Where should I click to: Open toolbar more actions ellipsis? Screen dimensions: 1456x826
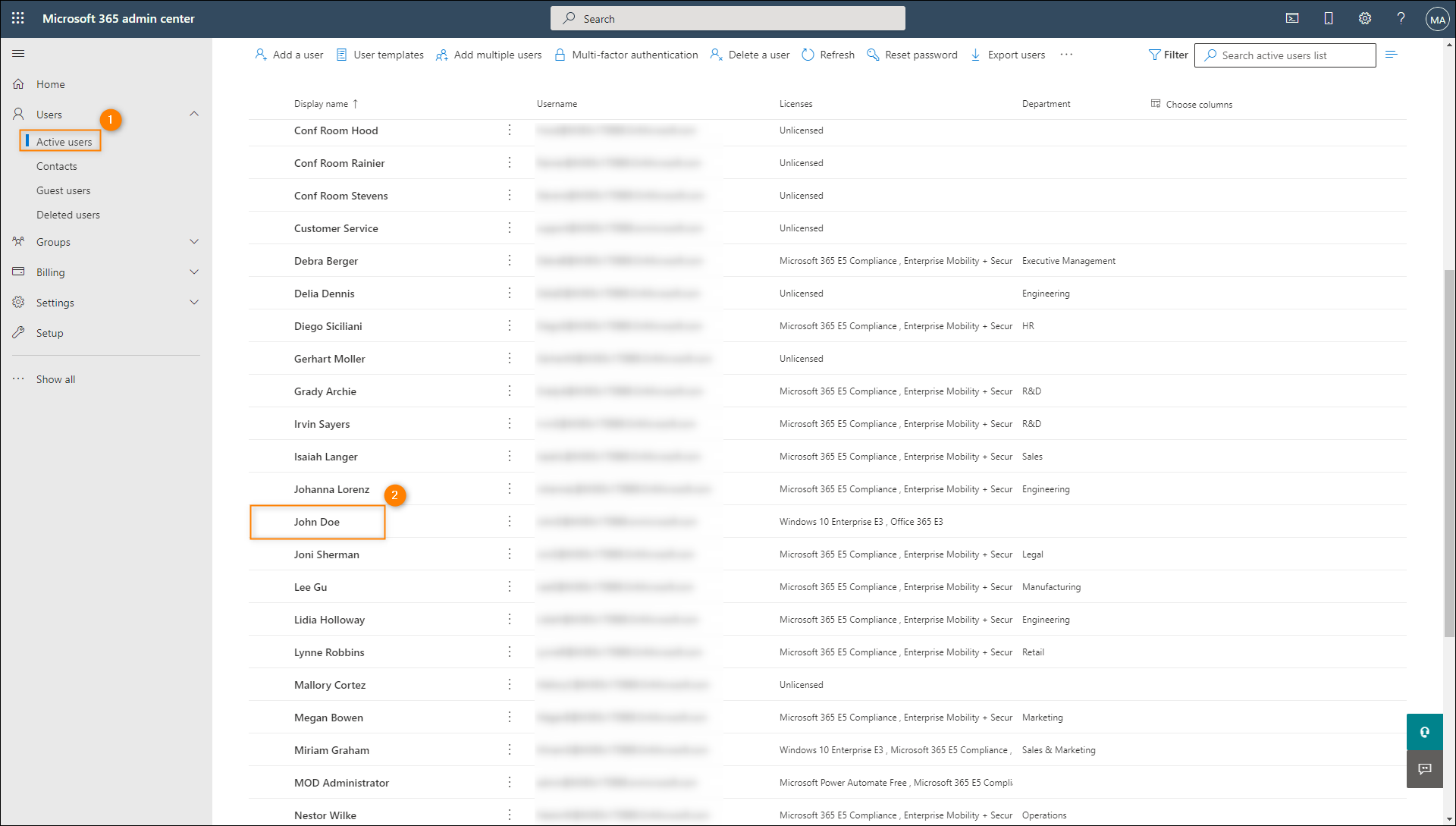1066,55
